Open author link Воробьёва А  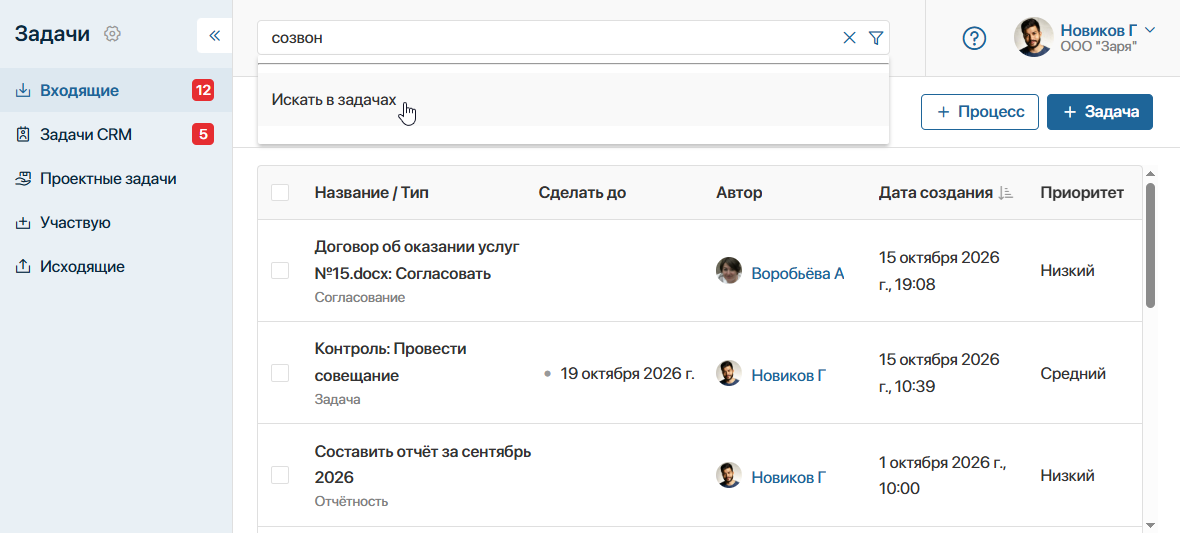[798, 273]
